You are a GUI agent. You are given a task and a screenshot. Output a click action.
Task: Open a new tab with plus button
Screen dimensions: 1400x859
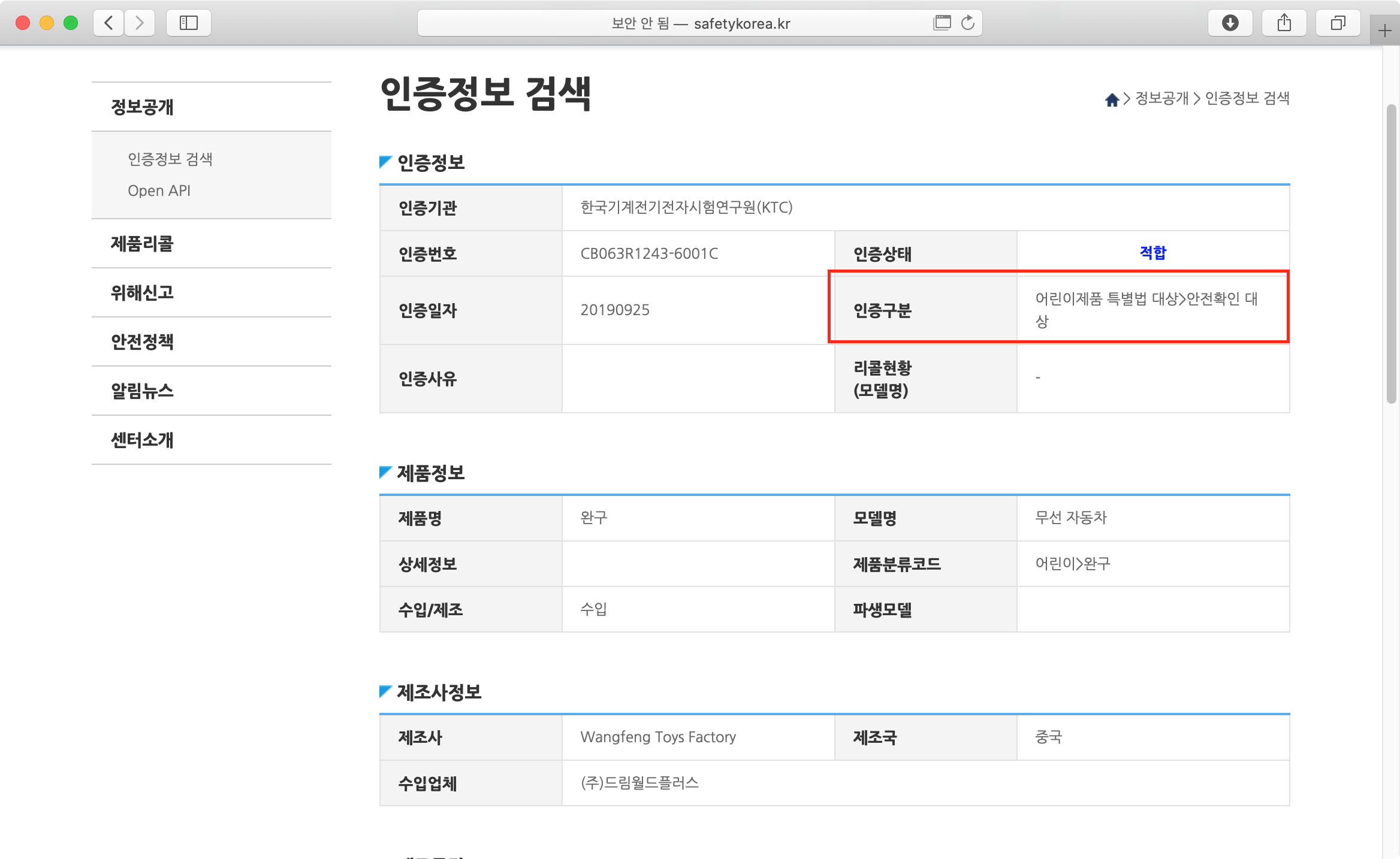click(x=1384, y=31)
